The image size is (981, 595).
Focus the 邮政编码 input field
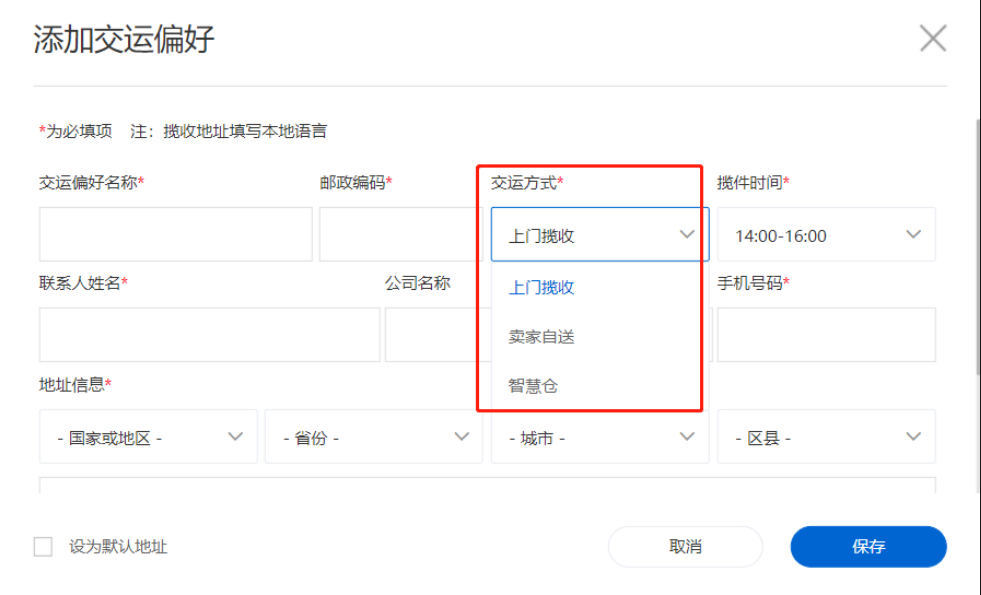pyautogui.click(x=400, y=235)
